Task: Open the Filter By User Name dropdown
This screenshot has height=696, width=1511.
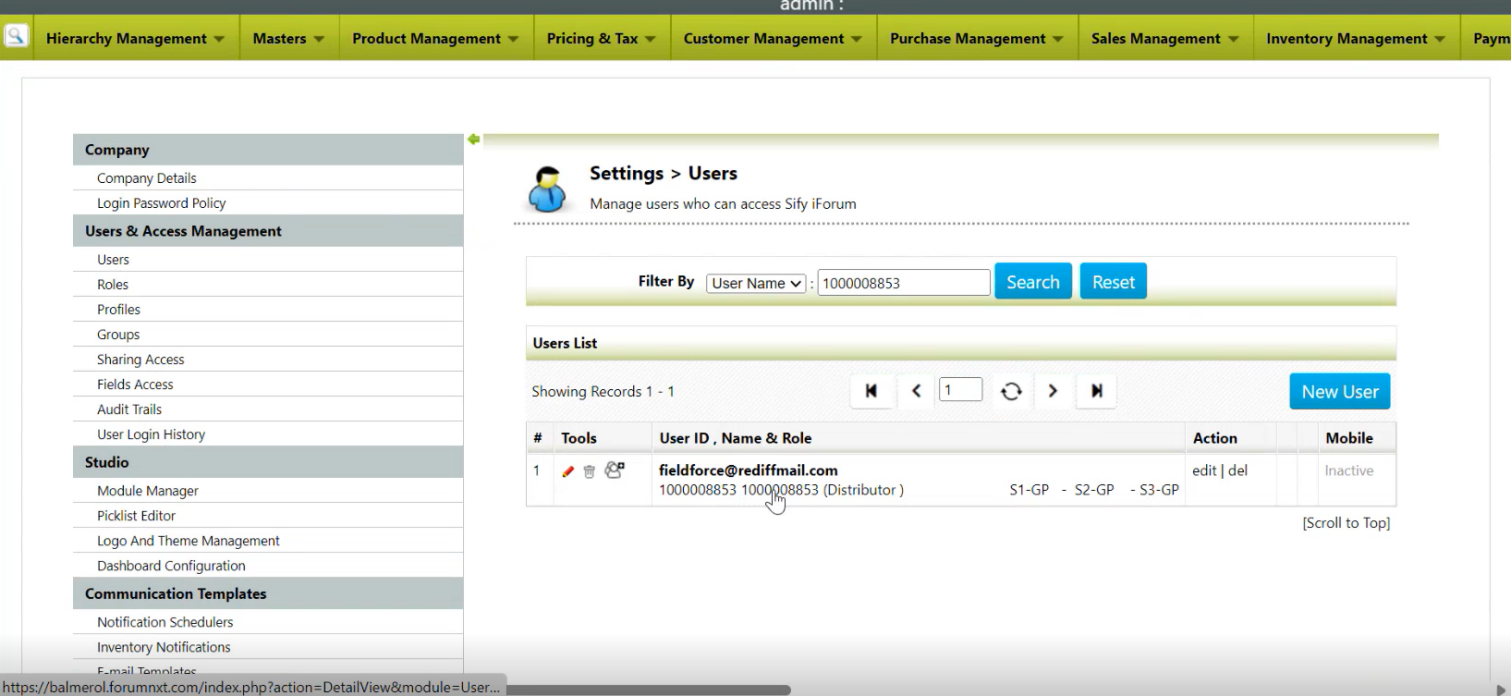Action: (756, 283)
